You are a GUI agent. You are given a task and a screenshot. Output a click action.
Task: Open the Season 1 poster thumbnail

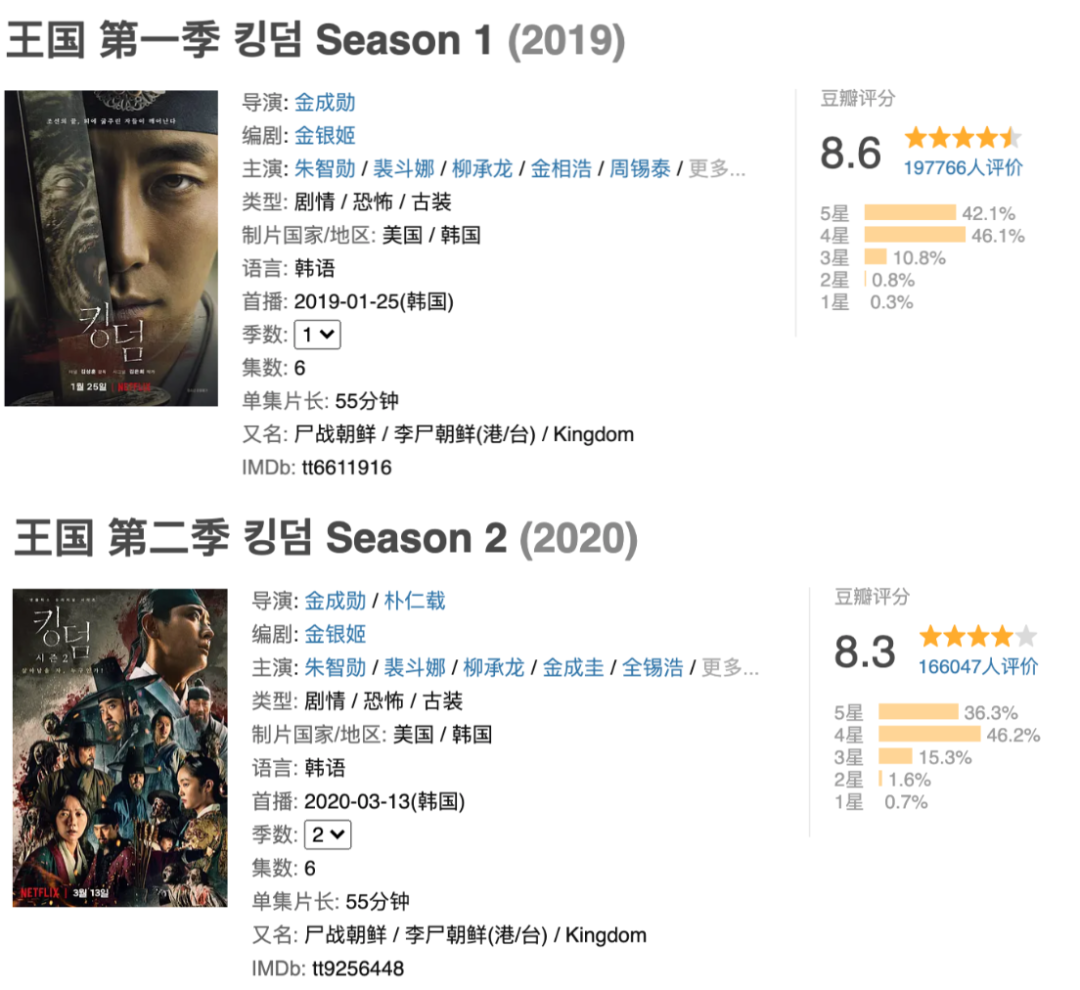pos(111,248)
